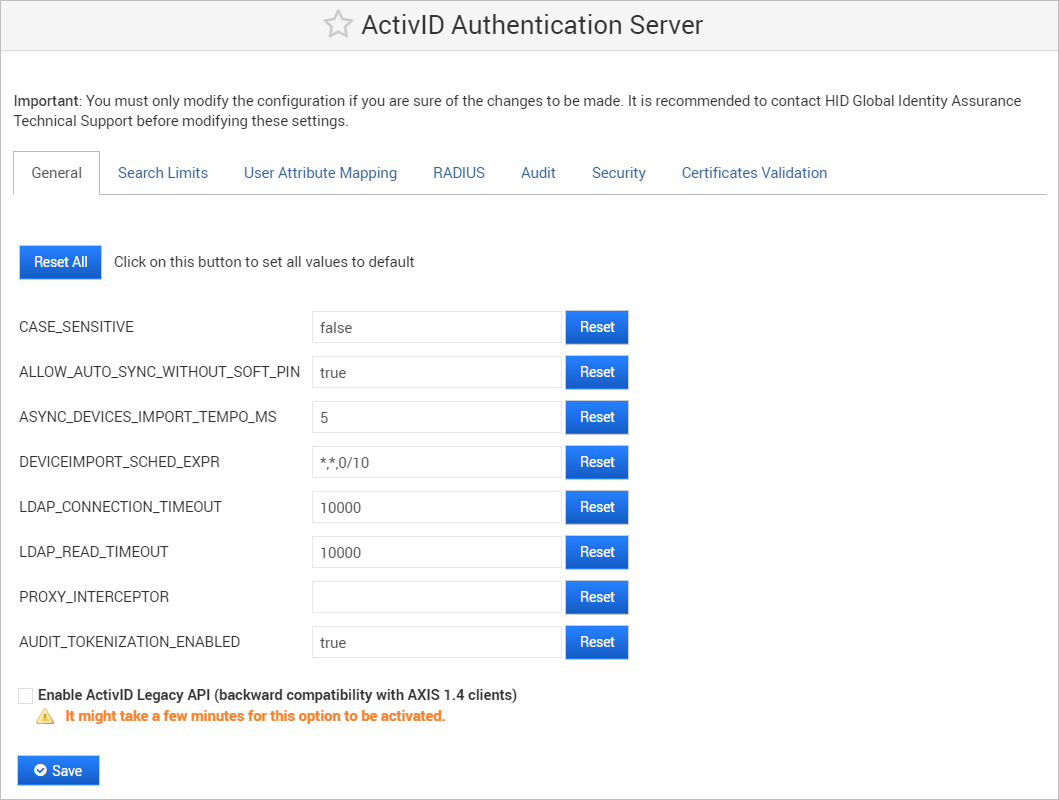
Task: Click the empty PROXY_INTERCEPTOR input field
Action: click(436, 597)
